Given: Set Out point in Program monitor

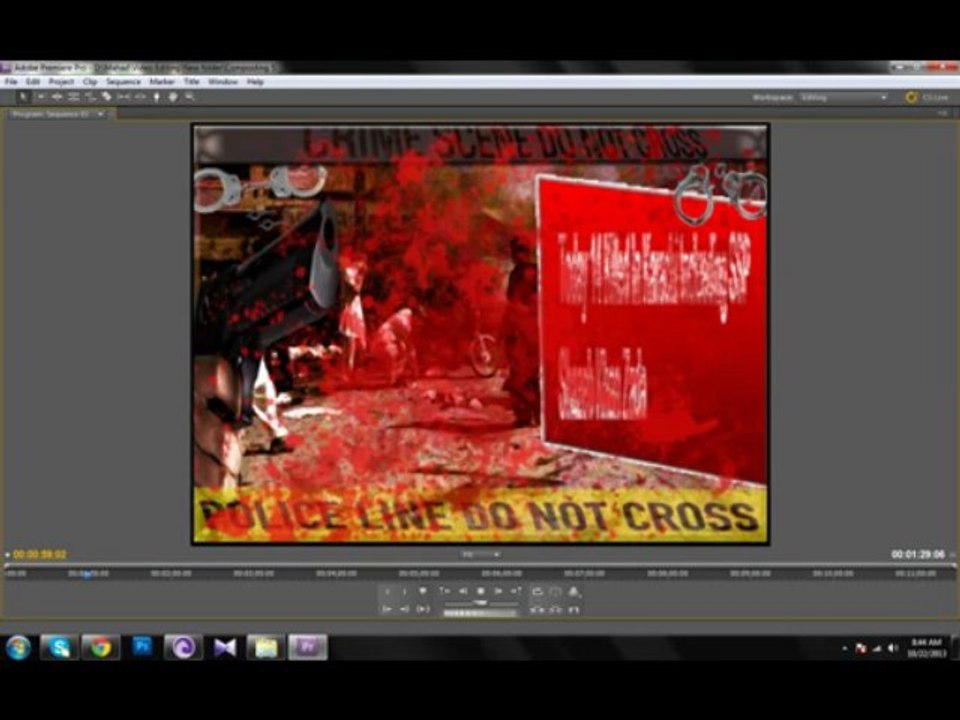Looking at the screenshot, I should (x=404, y=591).
